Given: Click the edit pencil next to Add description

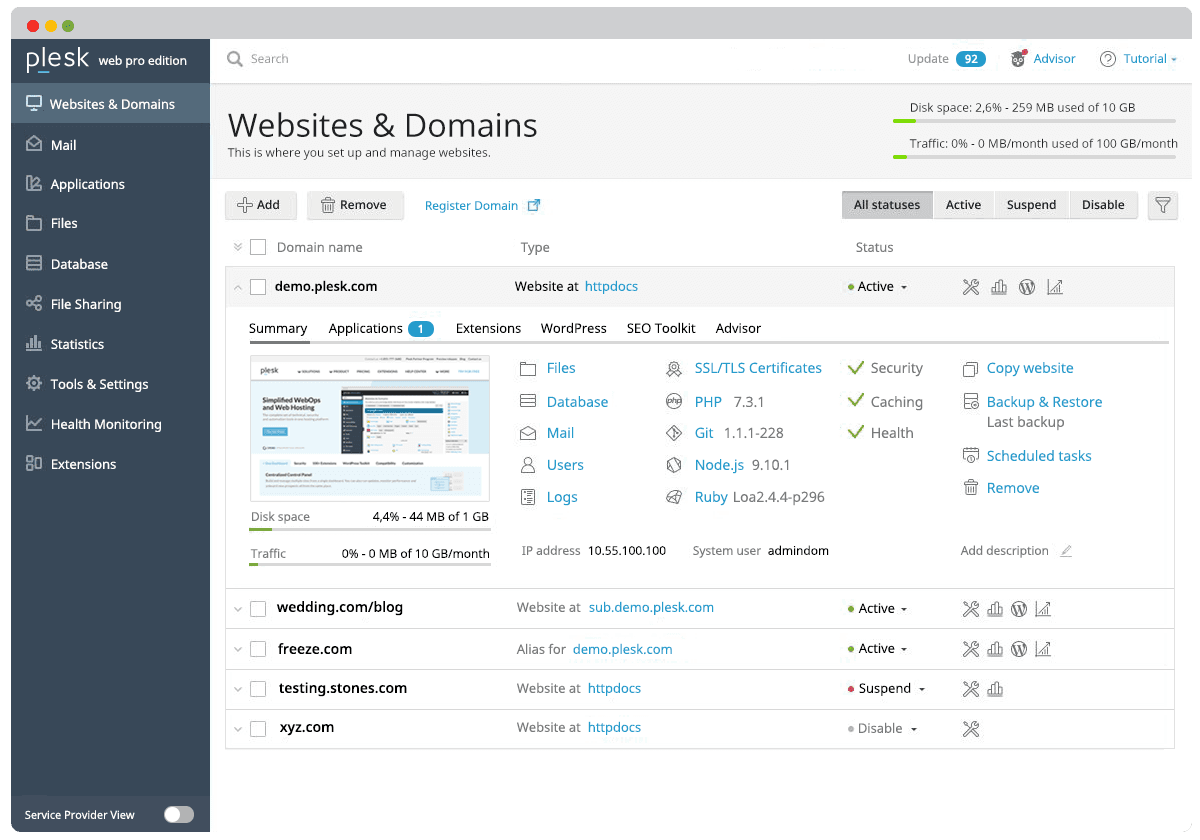Looking at the screenshot, I should 1066,551.
